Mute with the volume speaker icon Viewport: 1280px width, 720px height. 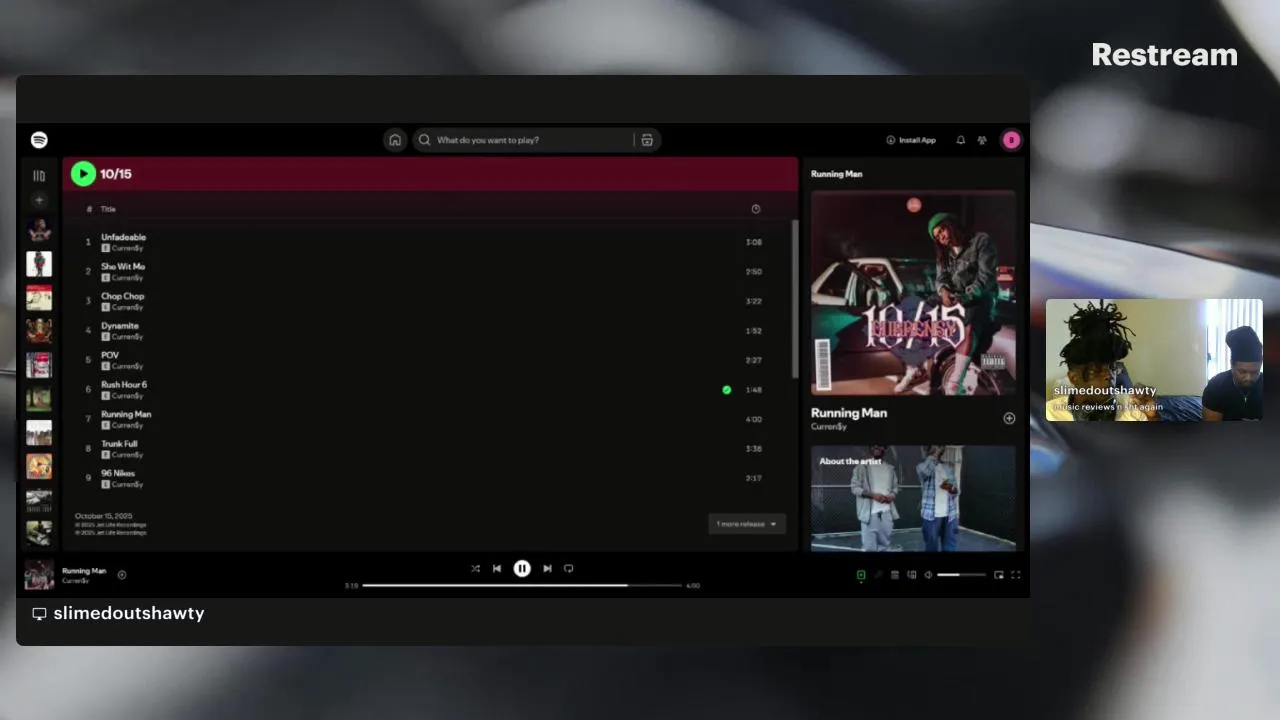pyautogui.click(x=928, y=575)
